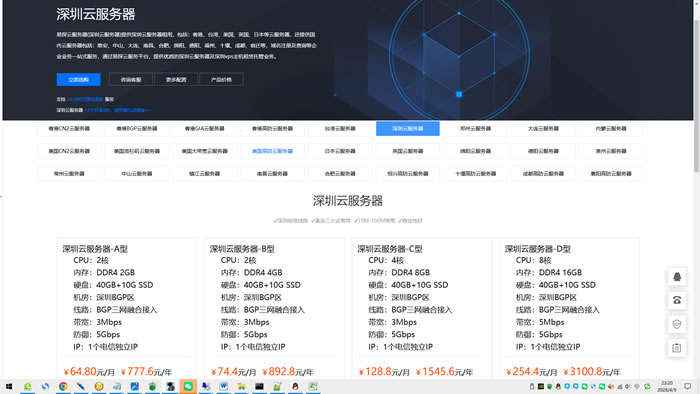Select the 镇江云服务器 tab

(x=204, y=174)
